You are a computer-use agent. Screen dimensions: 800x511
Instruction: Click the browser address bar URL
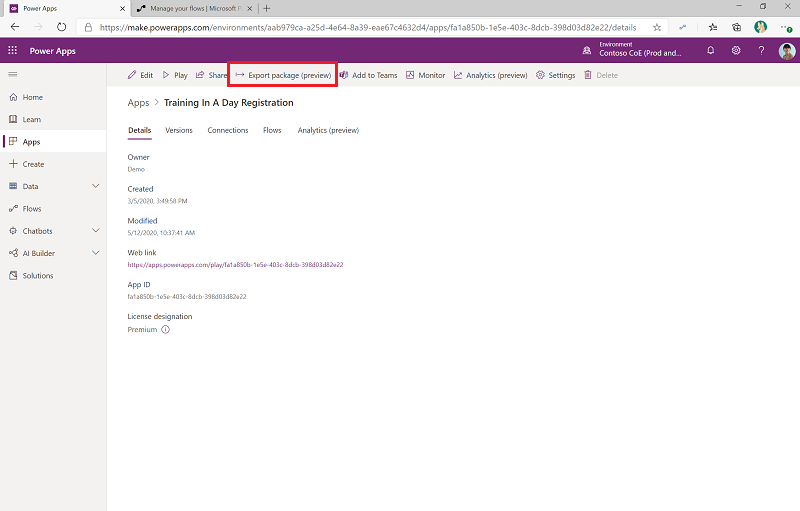[368, 28]
